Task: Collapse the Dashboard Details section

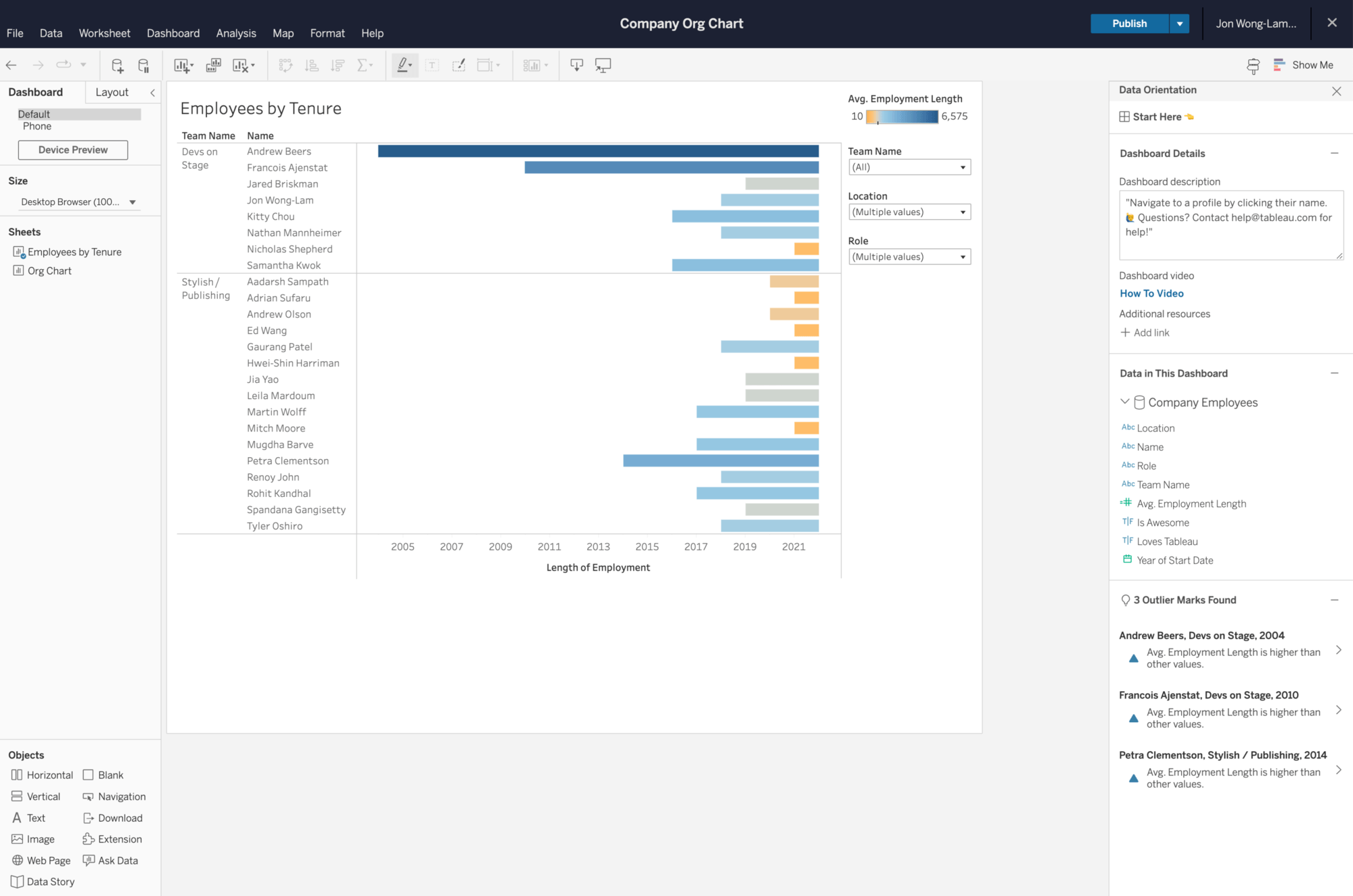Action: coord(1334,154)
